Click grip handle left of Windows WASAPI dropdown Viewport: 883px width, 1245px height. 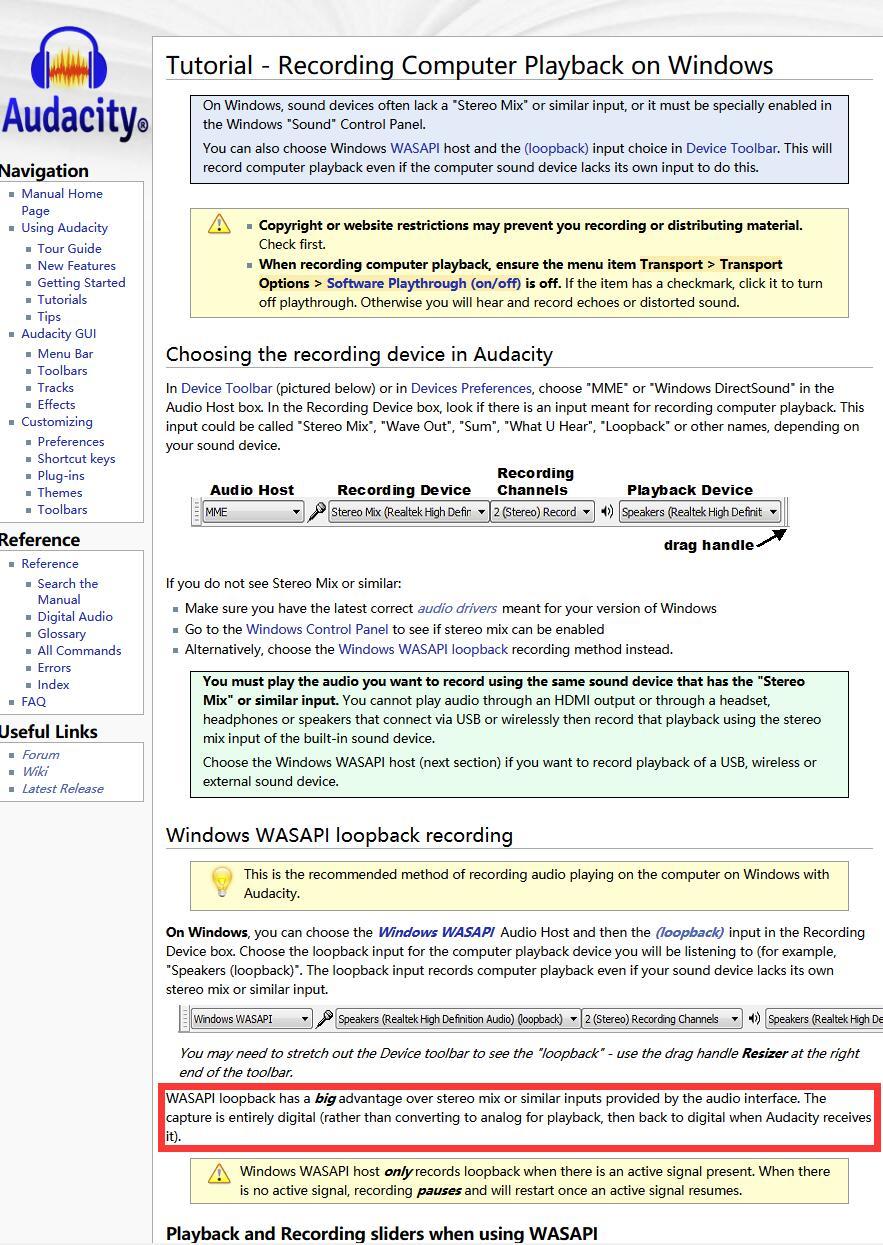click(185, 1019)
